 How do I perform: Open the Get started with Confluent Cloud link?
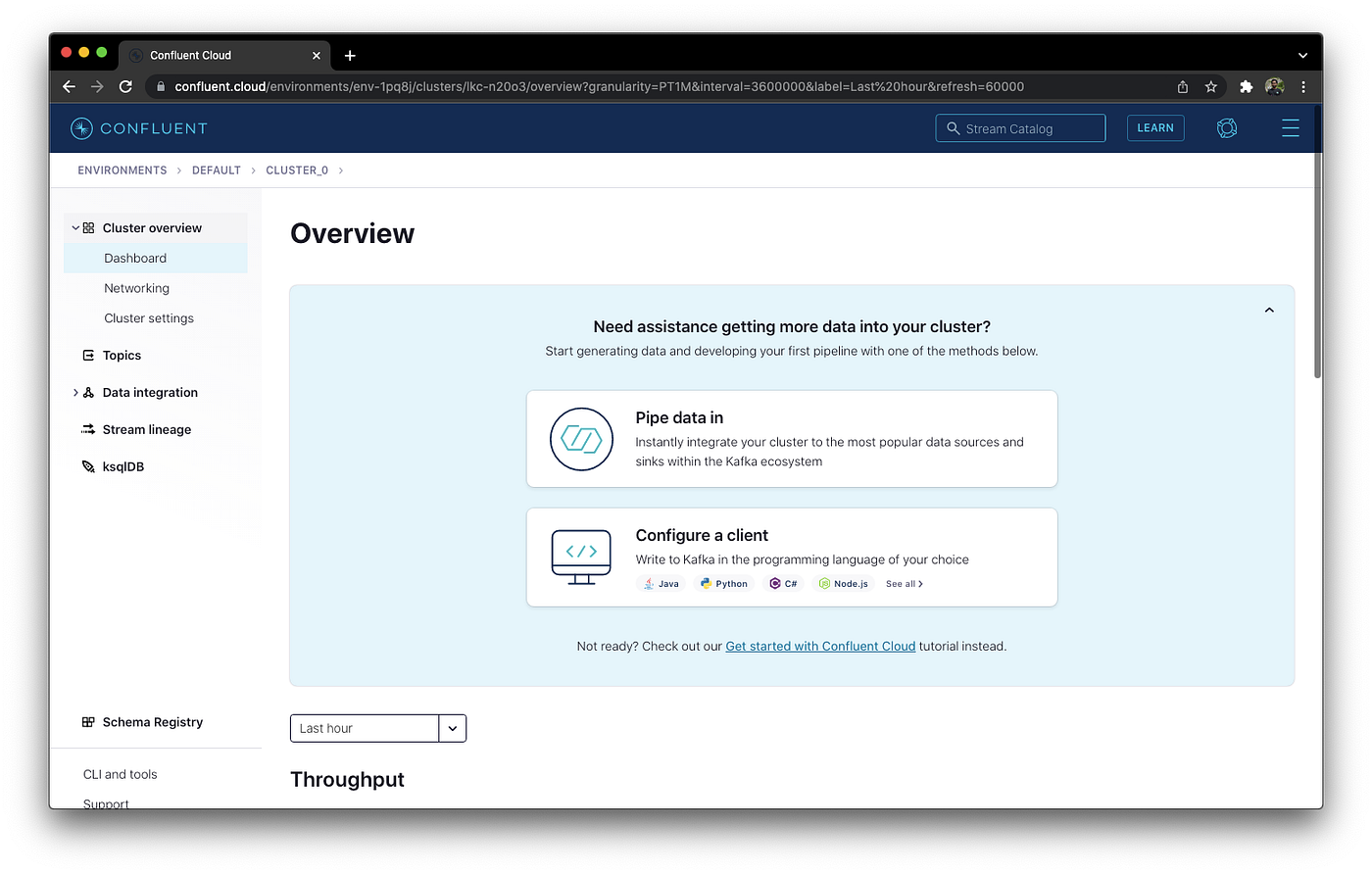820,647
